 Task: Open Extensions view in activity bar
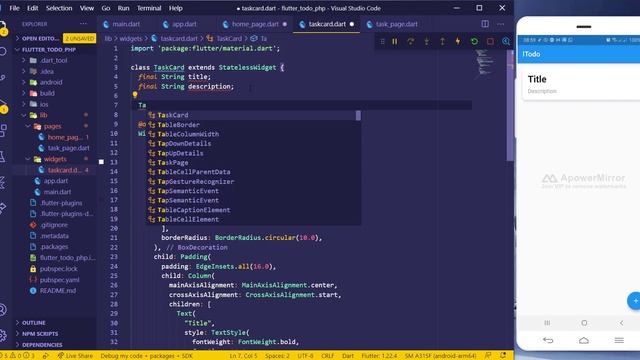click(x=3, y=130)
